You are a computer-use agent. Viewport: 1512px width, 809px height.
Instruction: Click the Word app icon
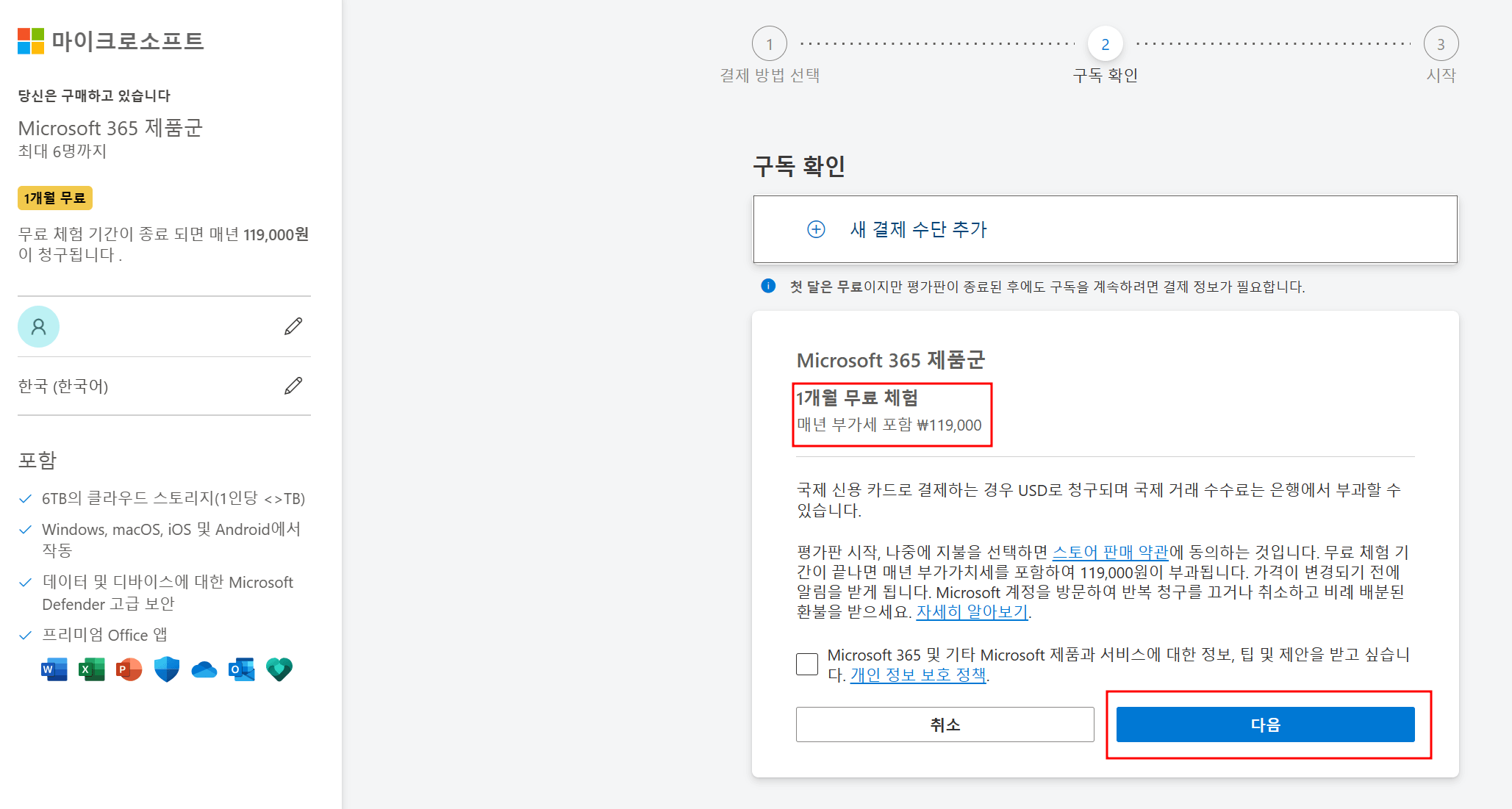point(54,669)
